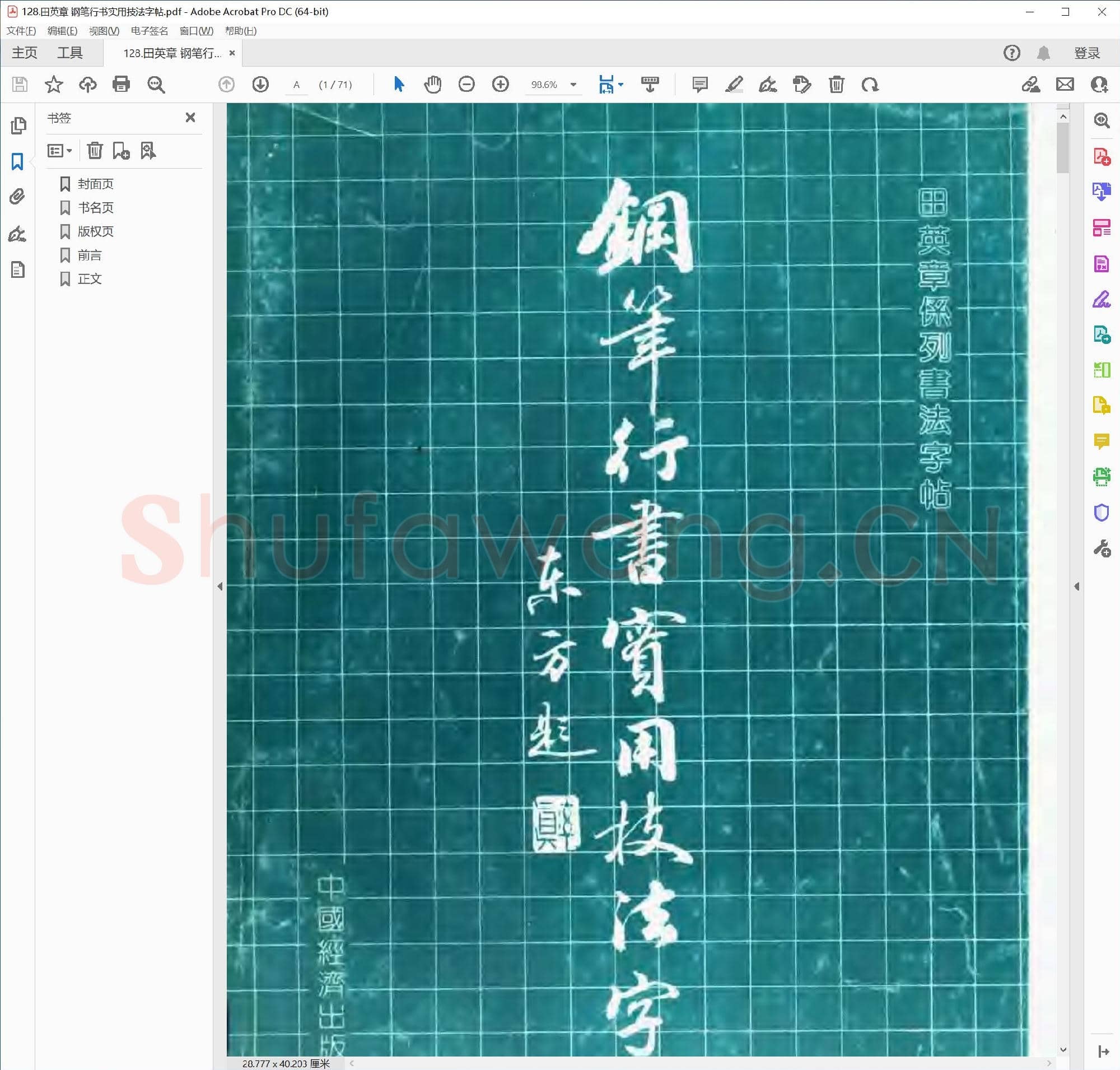
Task: Switch to the 主页 tab
Action: (25, 53)
